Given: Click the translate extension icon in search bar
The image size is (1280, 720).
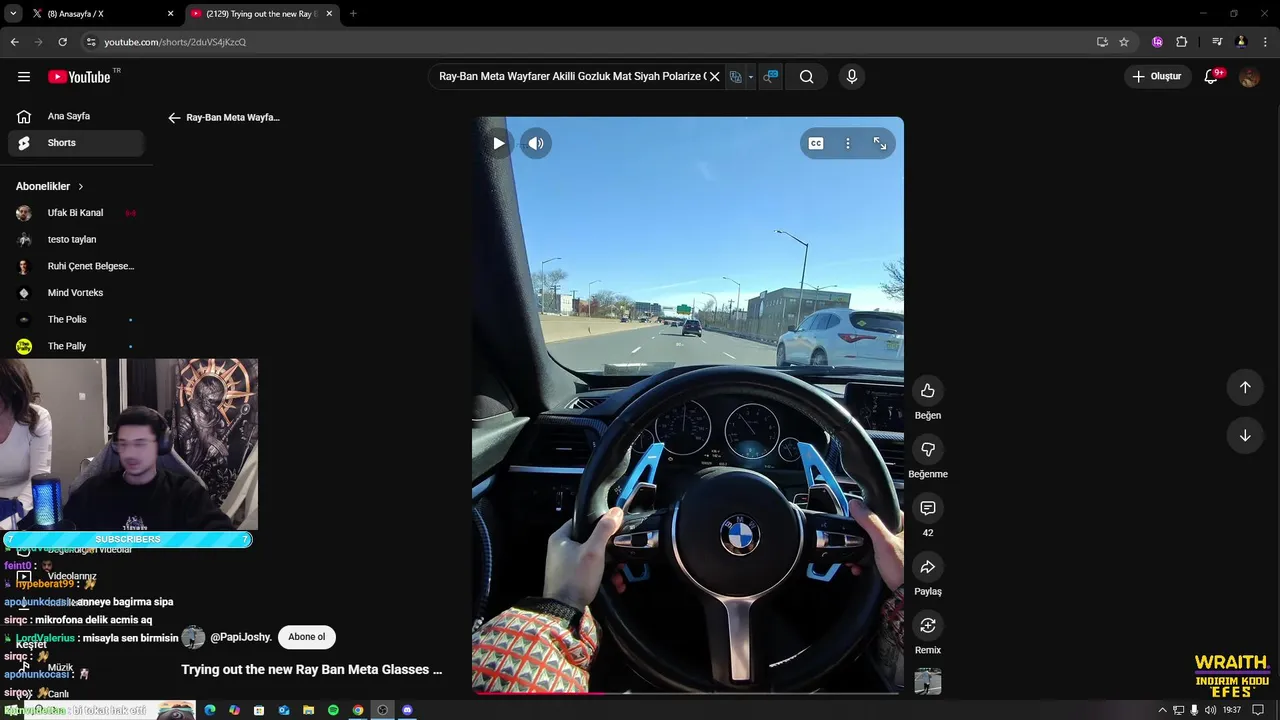Looking at the screenshot, I should point(736,77).
